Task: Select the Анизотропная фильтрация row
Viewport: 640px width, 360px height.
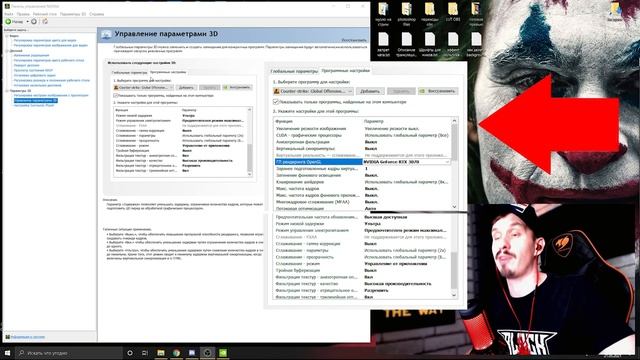Action: point(363,142)
